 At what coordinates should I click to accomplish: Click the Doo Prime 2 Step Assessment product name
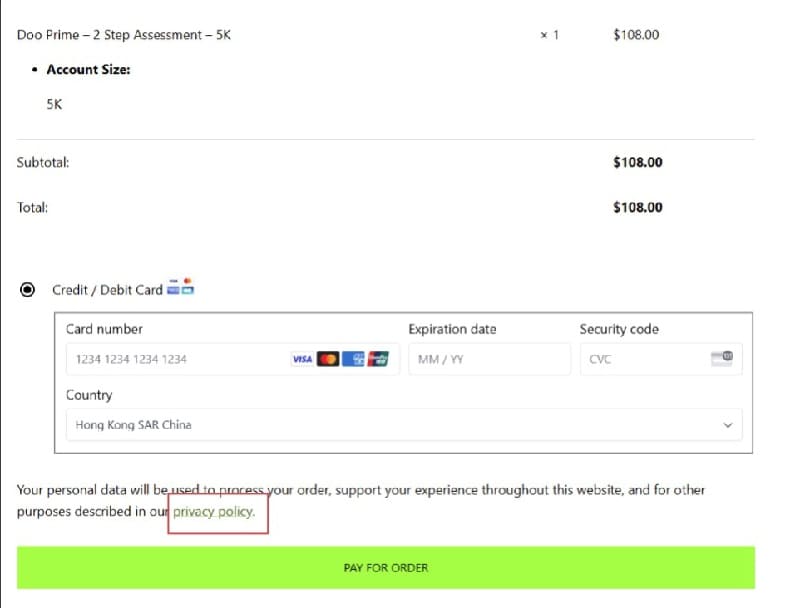pyautogui.click(x=123, y=35)
